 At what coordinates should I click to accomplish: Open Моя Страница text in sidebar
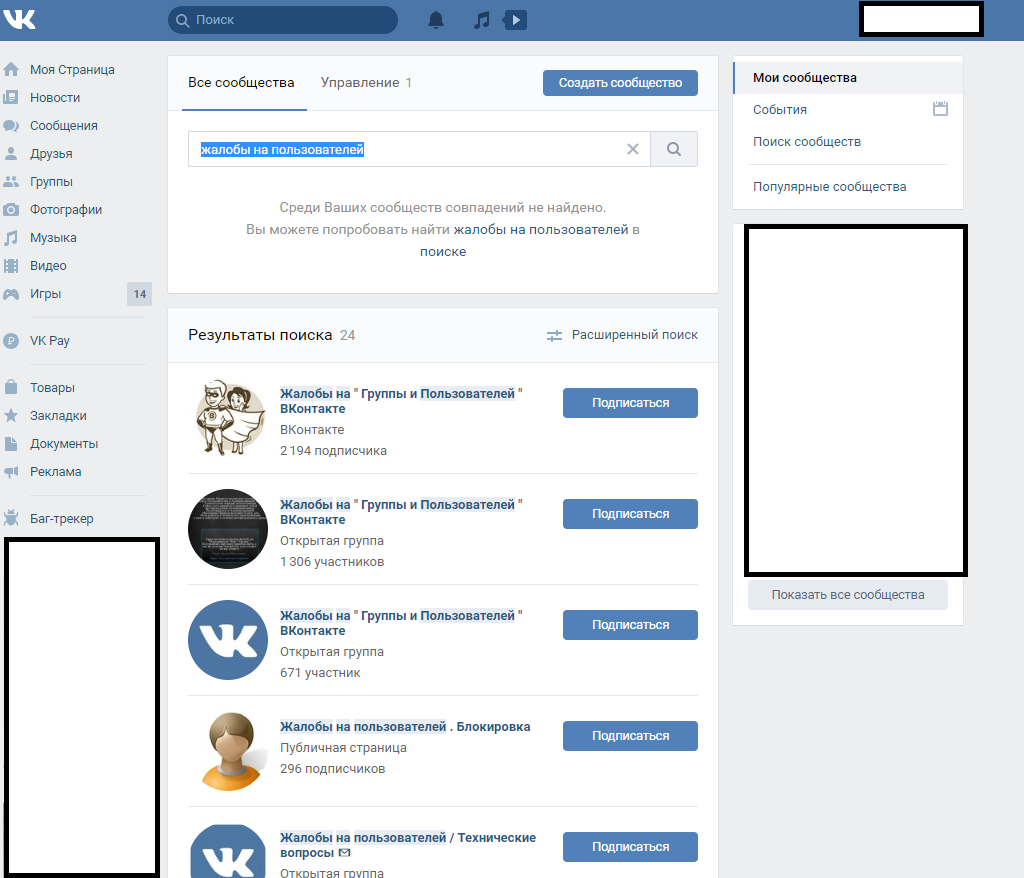pos(72,69)
